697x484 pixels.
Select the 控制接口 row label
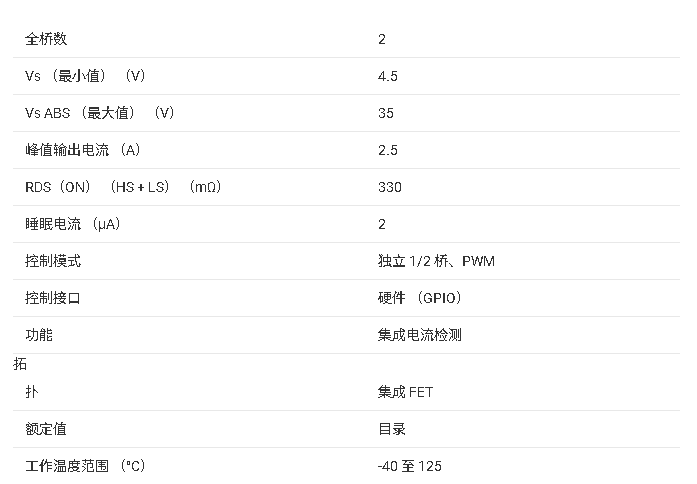[x=53, y=298]
